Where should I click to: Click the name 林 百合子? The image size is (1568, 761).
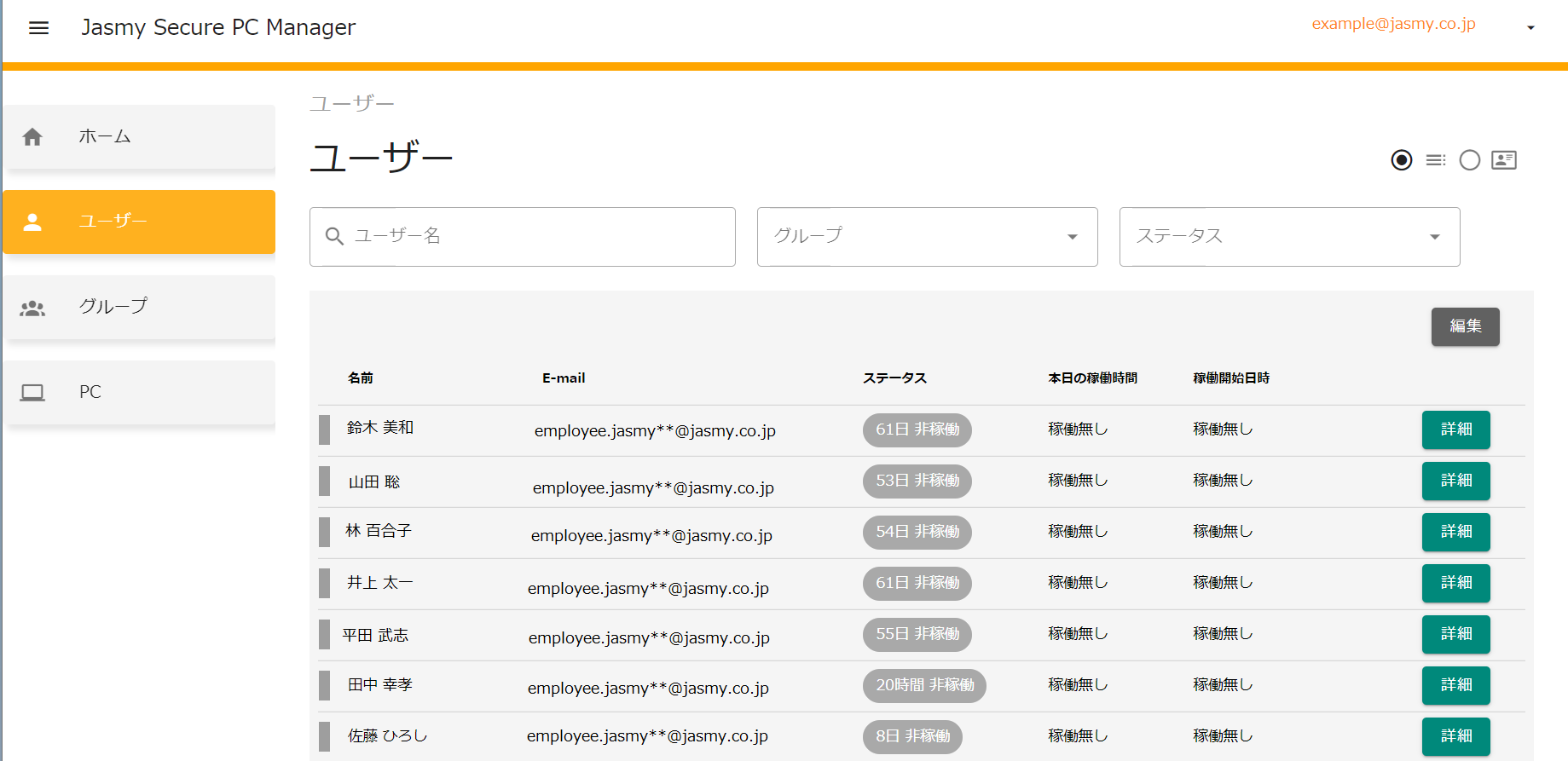click(x=379, y=531)
